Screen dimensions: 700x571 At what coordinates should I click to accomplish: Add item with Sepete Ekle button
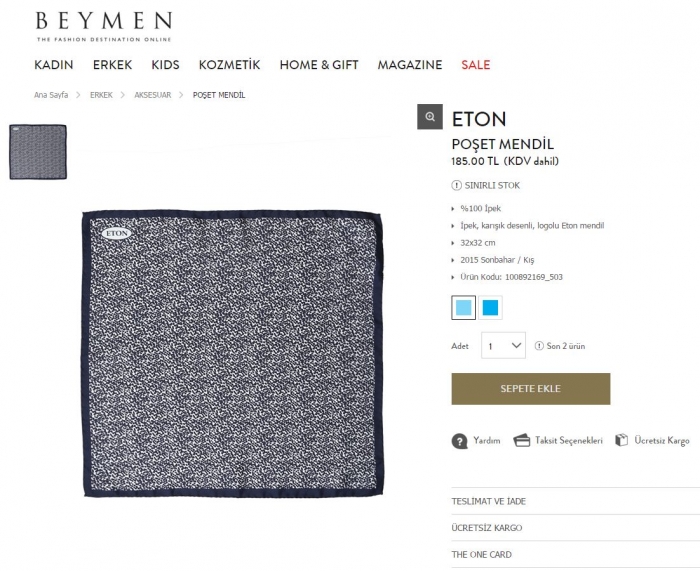(x=531, y=389)
